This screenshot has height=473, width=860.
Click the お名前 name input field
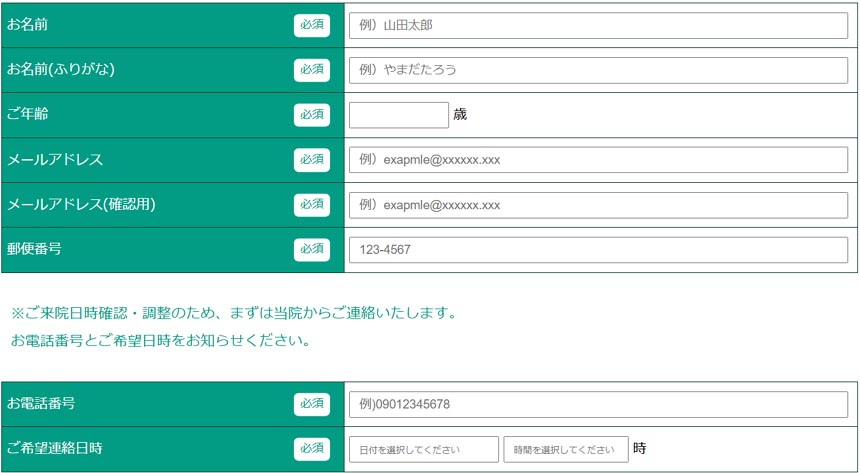598,25
